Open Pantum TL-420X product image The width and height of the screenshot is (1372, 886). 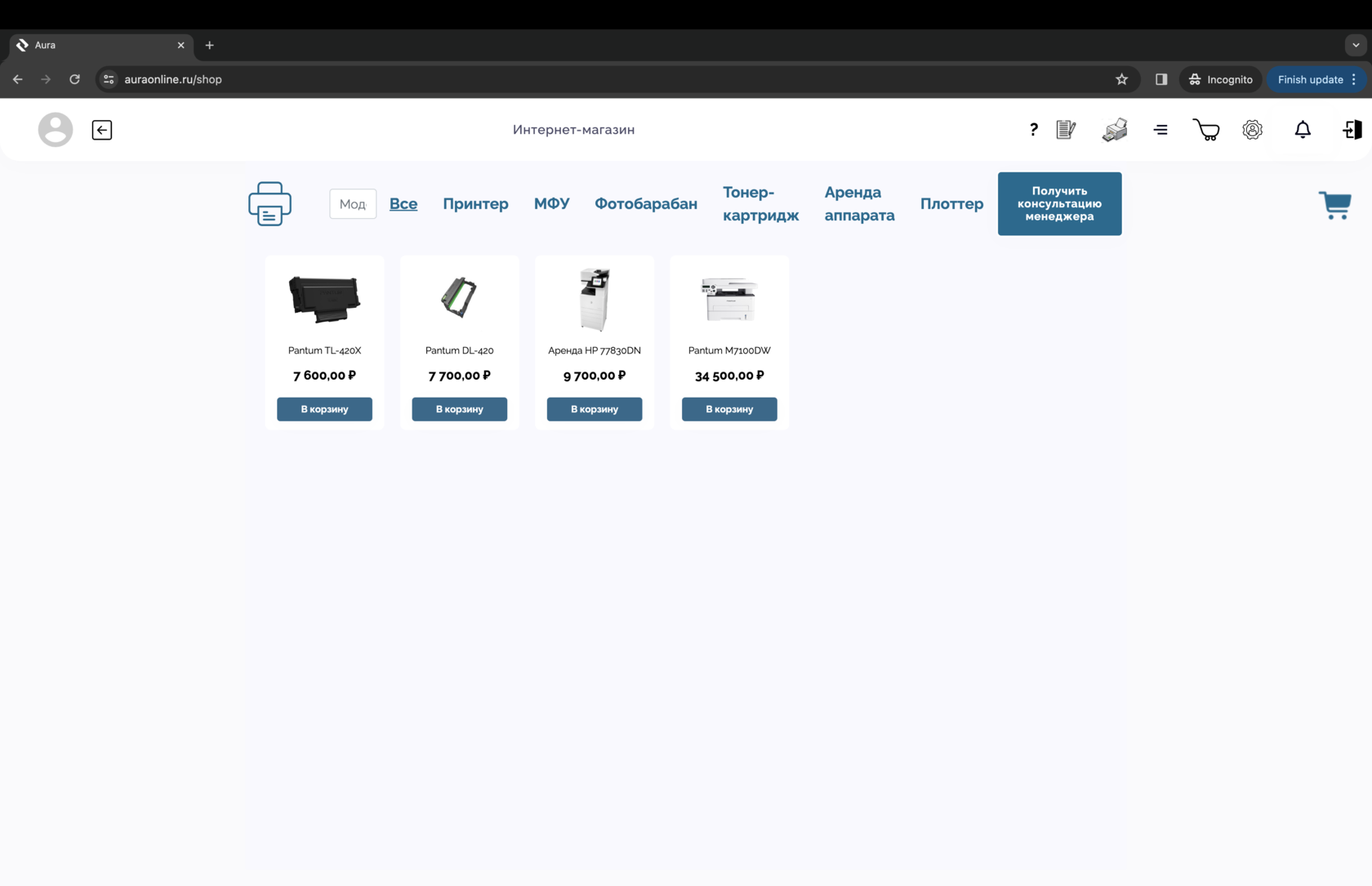click(325, 299)
